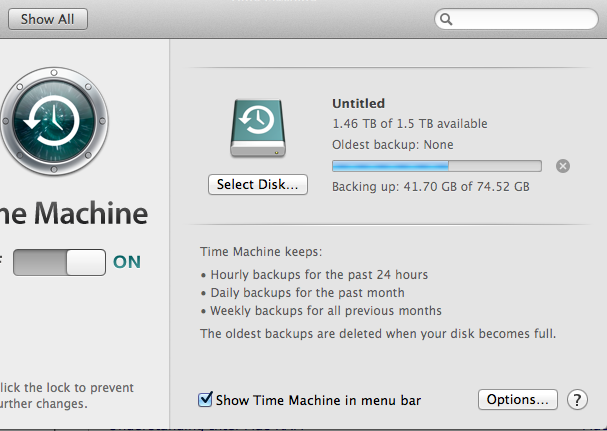Click the Machine title text
The width and height of the screenshot is (607, 431).
tap(91, 213)
